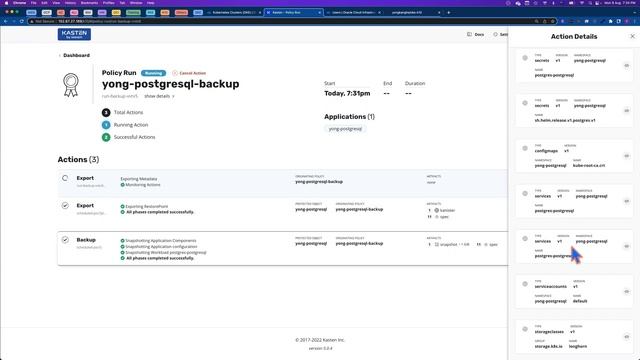The image size is (640, 360).
Task: Click the spec artifact in Backup row
Action: tap(491, 244)
